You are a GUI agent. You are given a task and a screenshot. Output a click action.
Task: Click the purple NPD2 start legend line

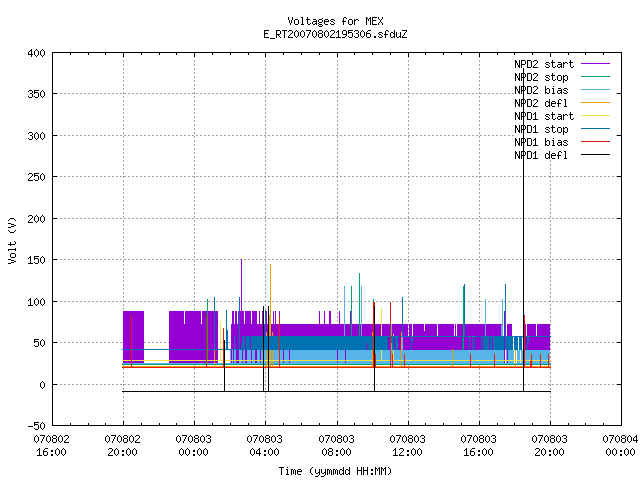pyautogui.click(x=596, y=64)
